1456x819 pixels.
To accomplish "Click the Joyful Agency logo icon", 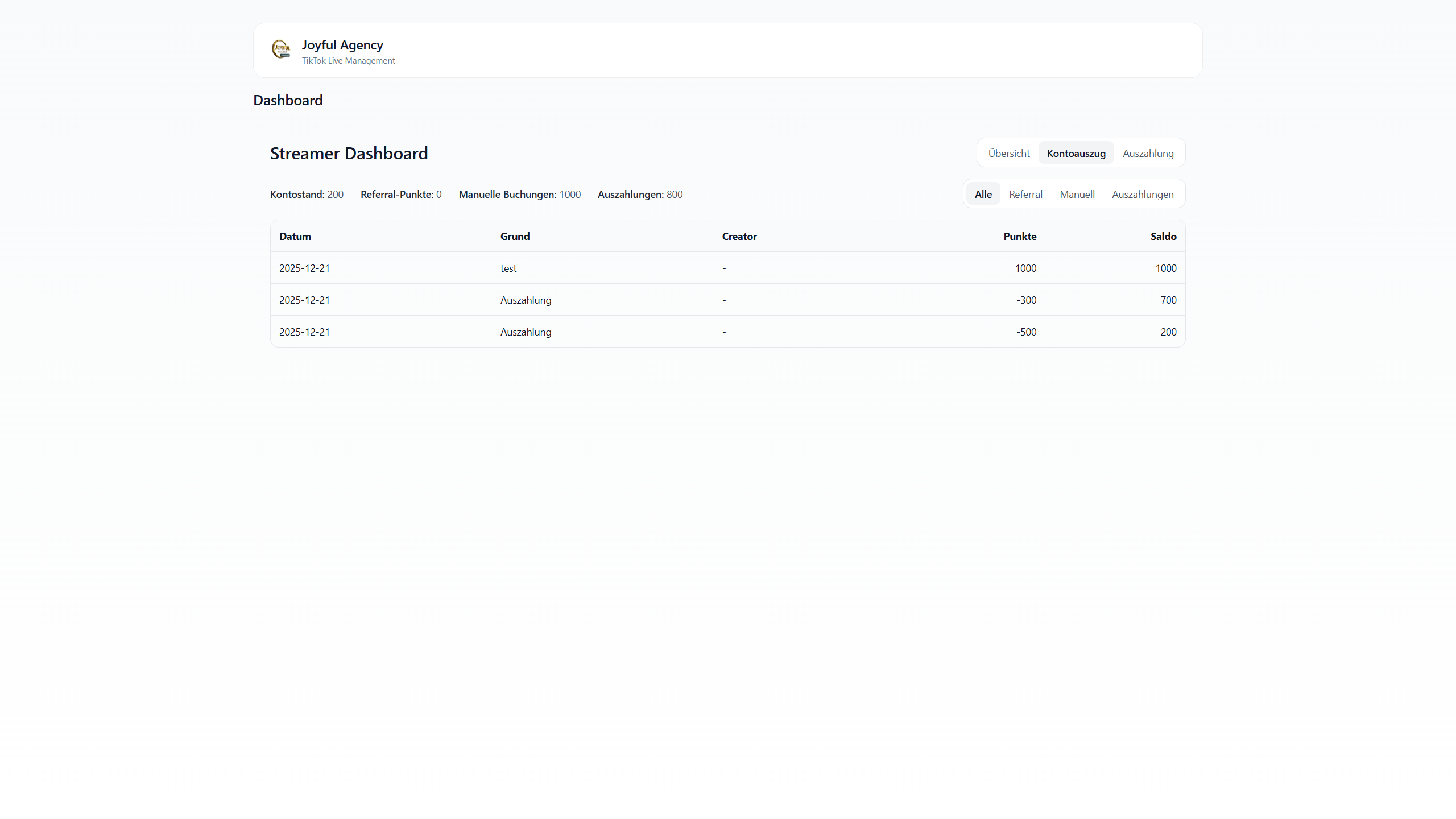I will pyautogui.click(x=281, y=49).
